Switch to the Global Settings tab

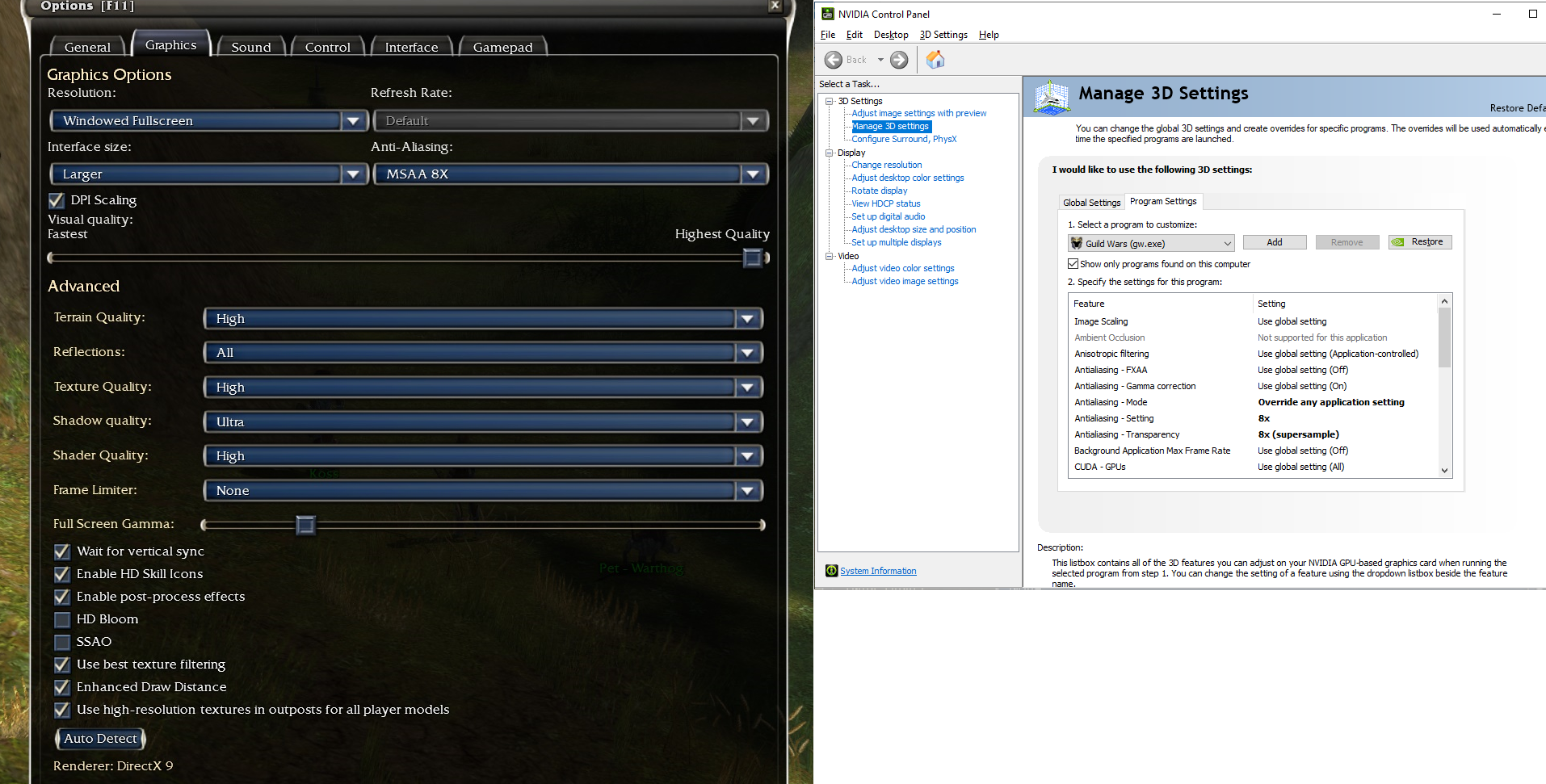(1091, 203)
